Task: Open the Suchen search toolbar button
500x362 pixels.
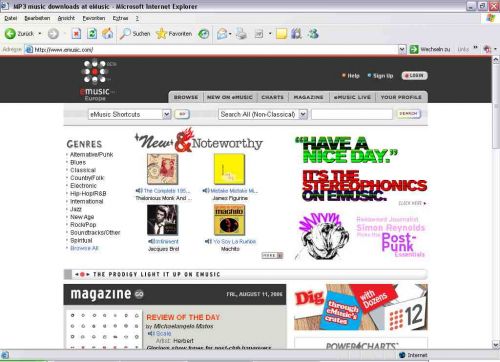Action: (135, 34)
